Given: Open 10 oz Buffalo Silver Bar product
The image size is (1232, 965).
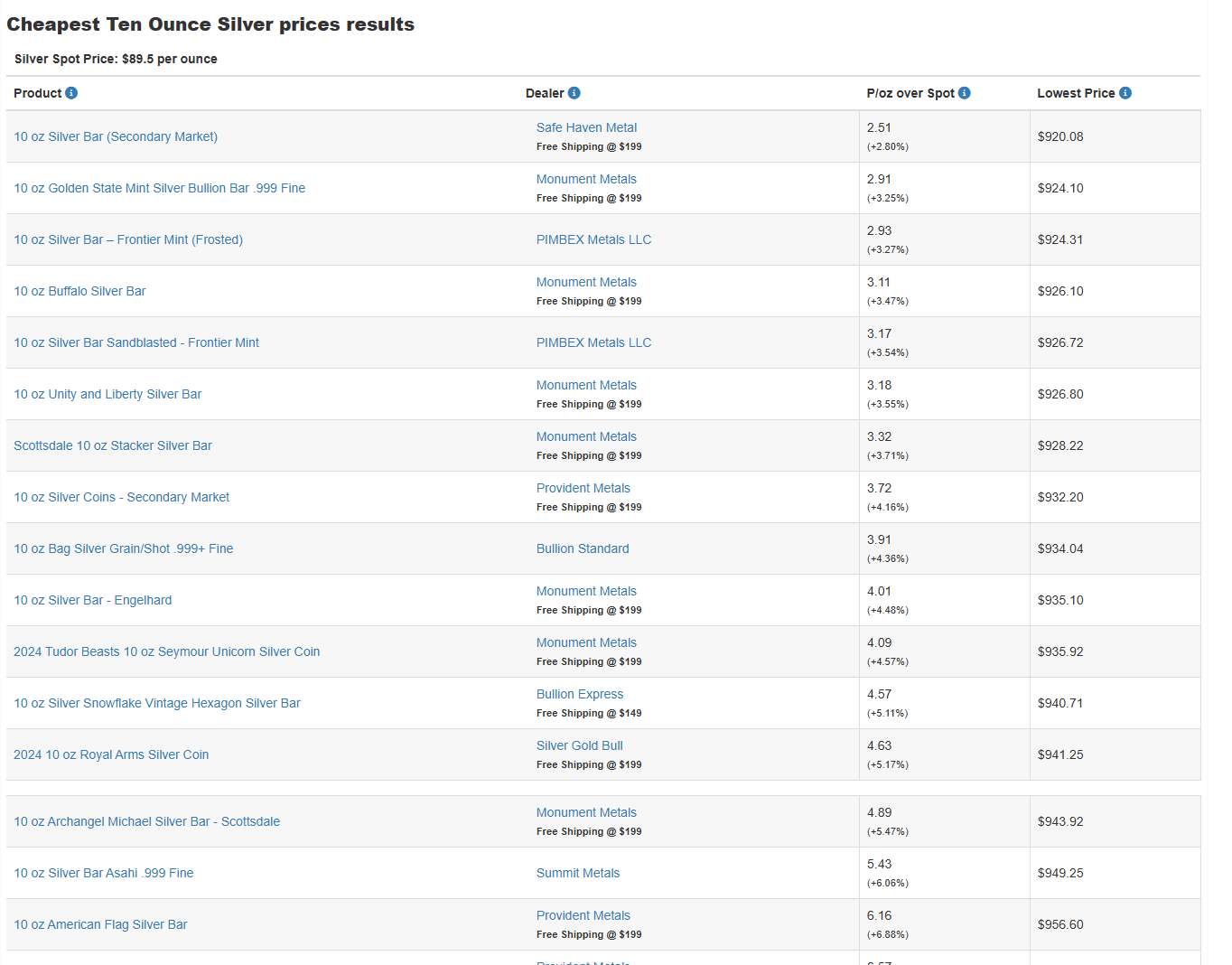Looking at the screenshot, I should pyautogui.click(x=79, y=291).
